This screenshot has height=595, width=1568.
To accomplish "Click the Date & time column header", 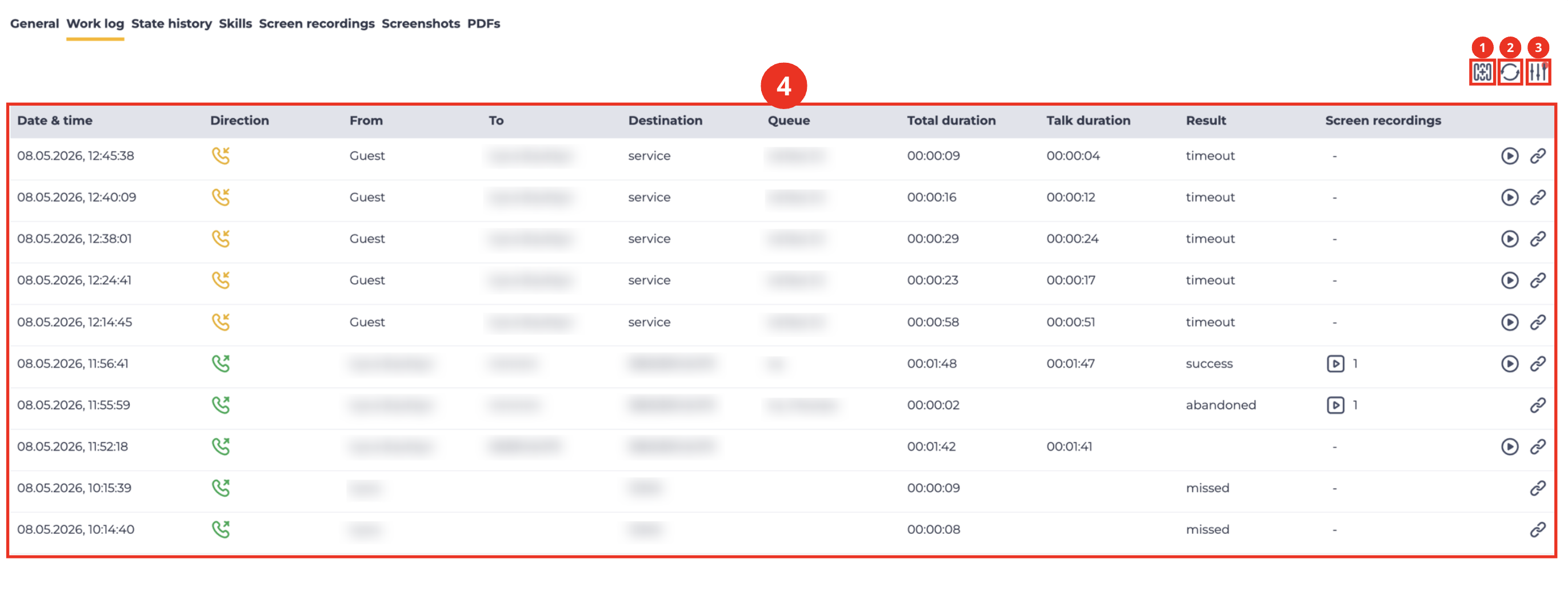I will (55, 120).
